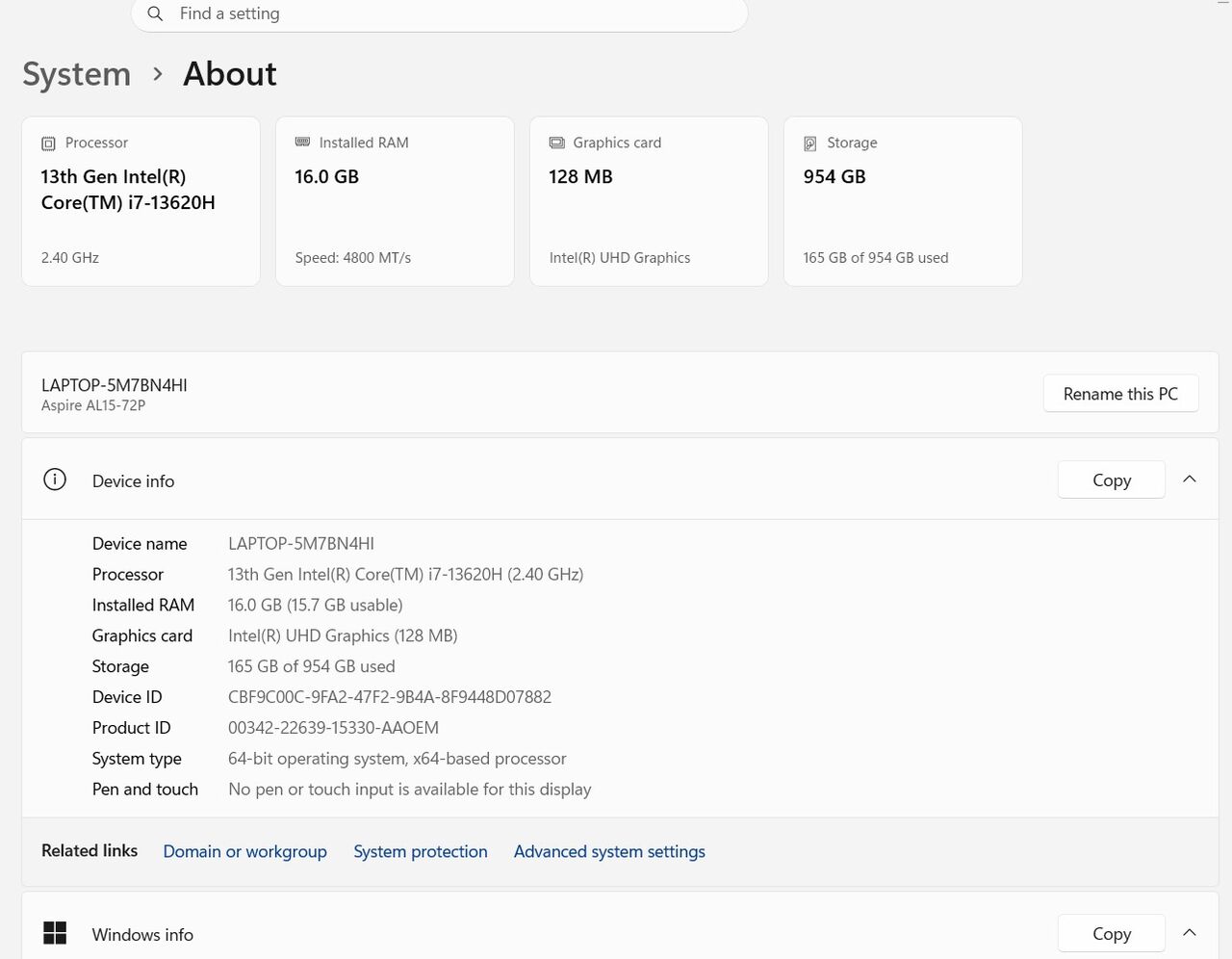Click Rename this PC button

[x=1120, y=394]
